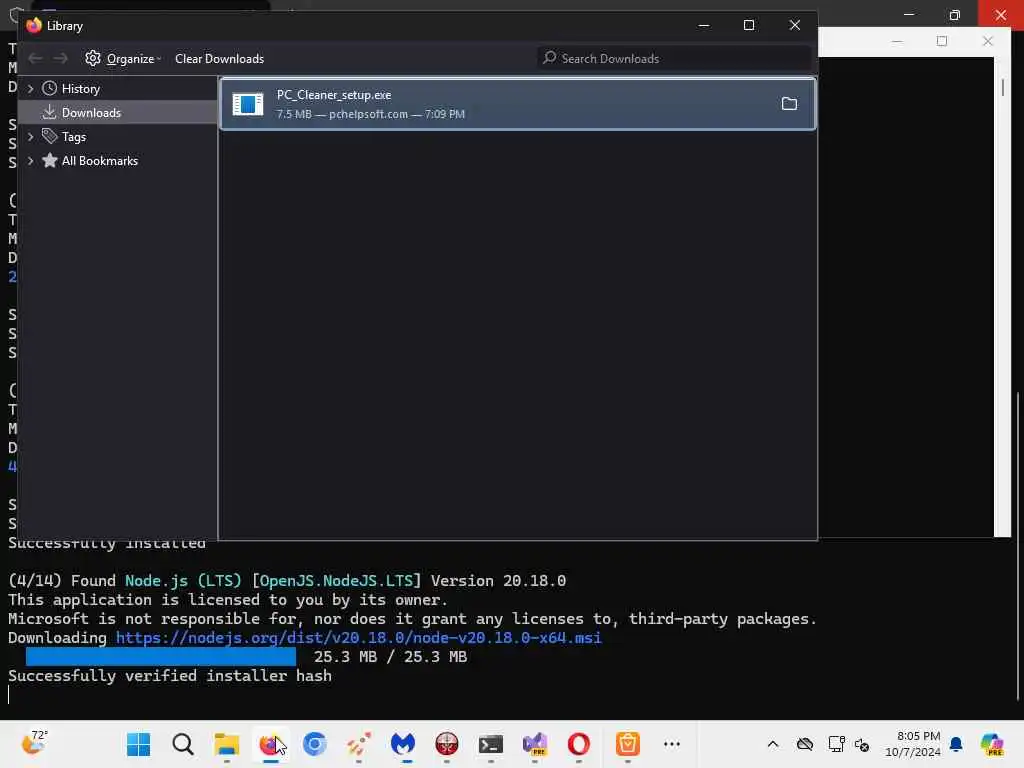Open the nodejs.org download link in terminal
Viewport: 1024px width, 768px height.
tap(359, 637)
